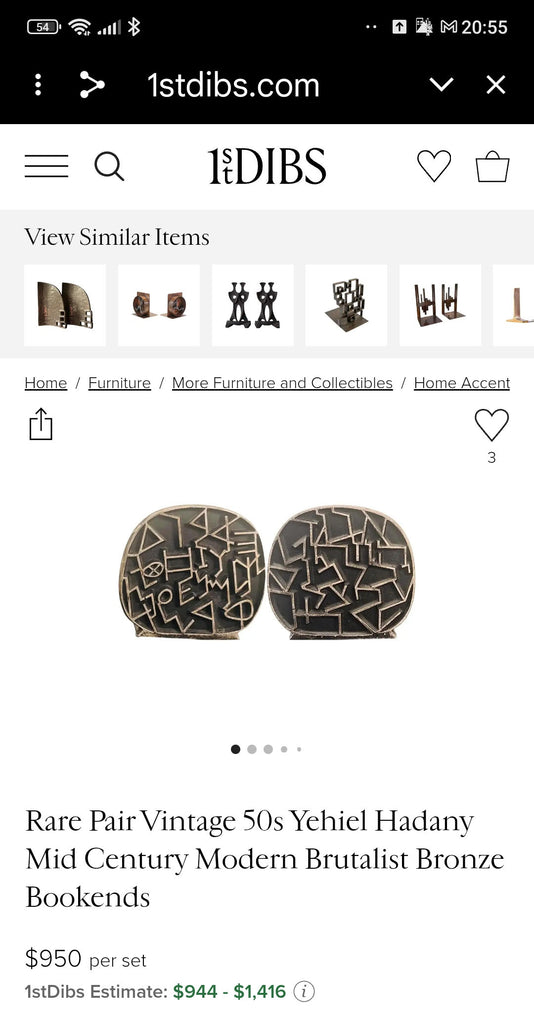
Task: Navigate to Furniture breadcrumb
Action: [x=119, y=383]
